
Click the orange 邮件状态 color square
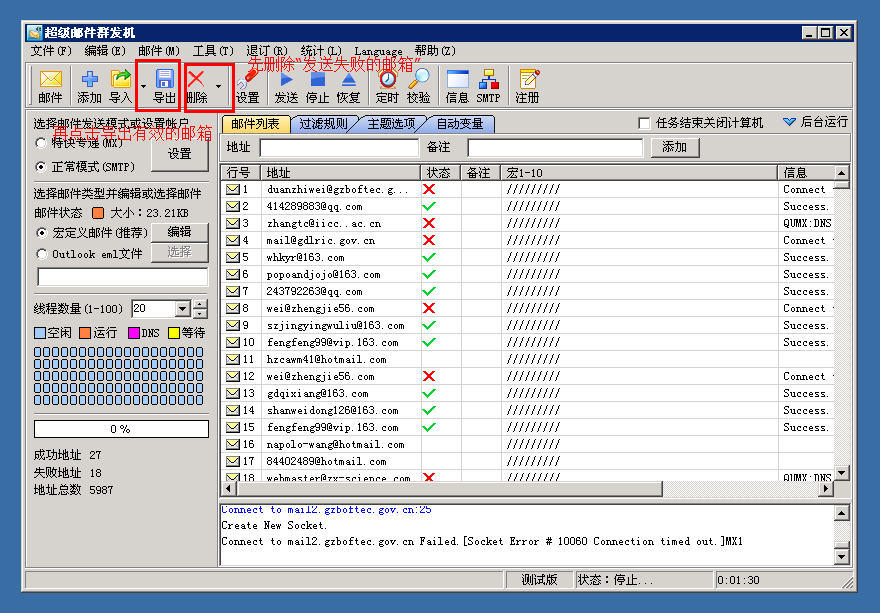point(98,213)
